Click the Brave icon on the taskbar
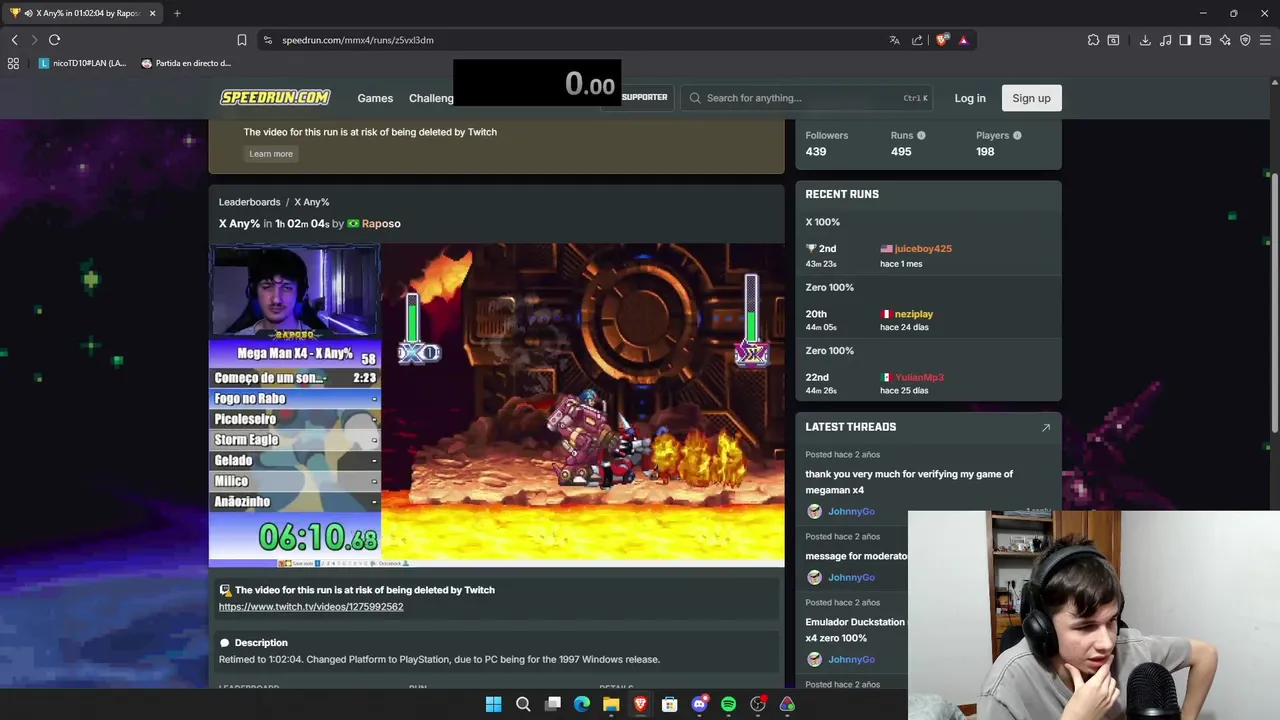The height and width of the screenshot is (720, 1280). (x=640, y=704)
